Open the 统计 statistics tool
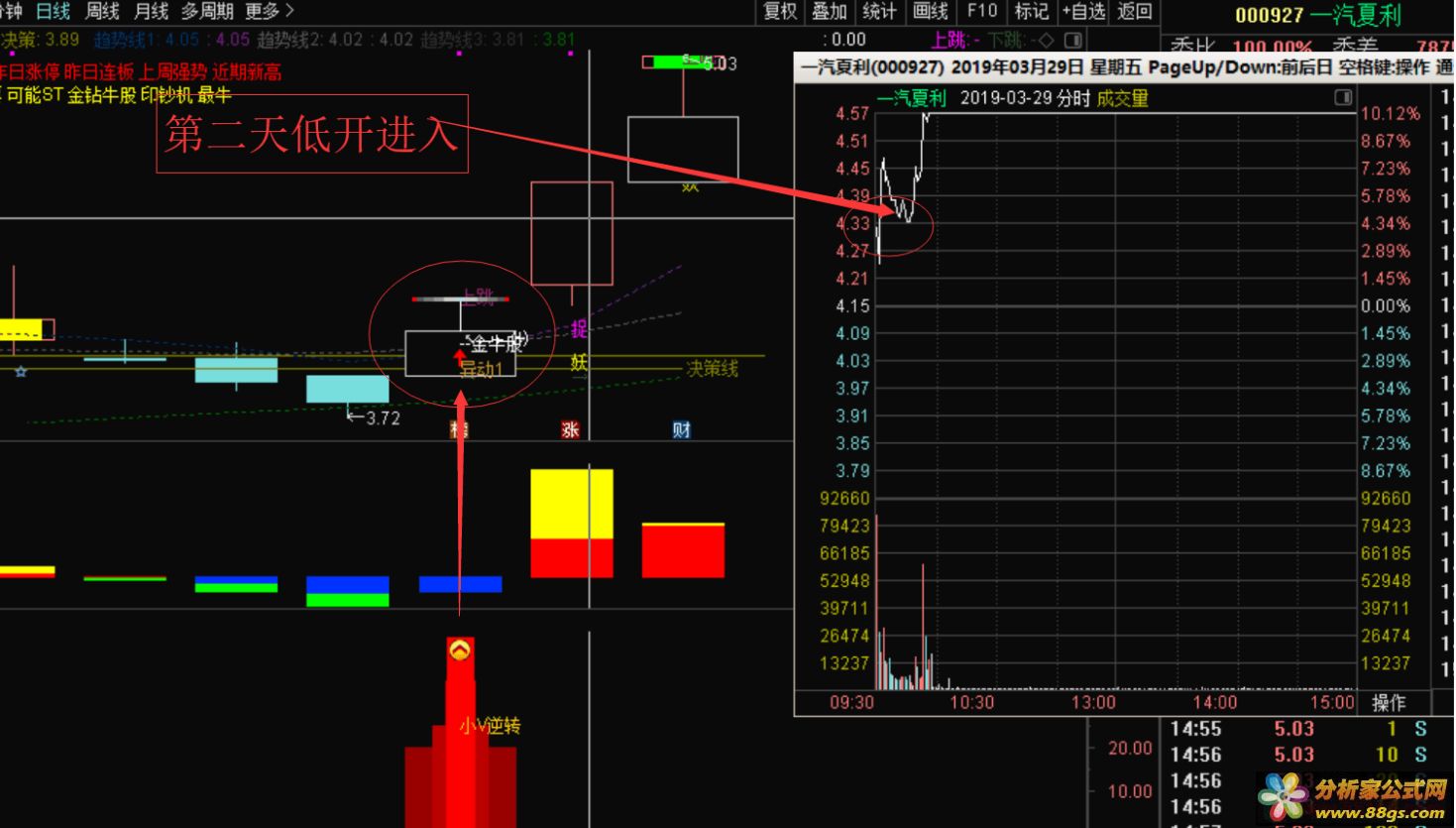Screen dimensions: 1456x828 pyautogui.click(x=879, y=11)
